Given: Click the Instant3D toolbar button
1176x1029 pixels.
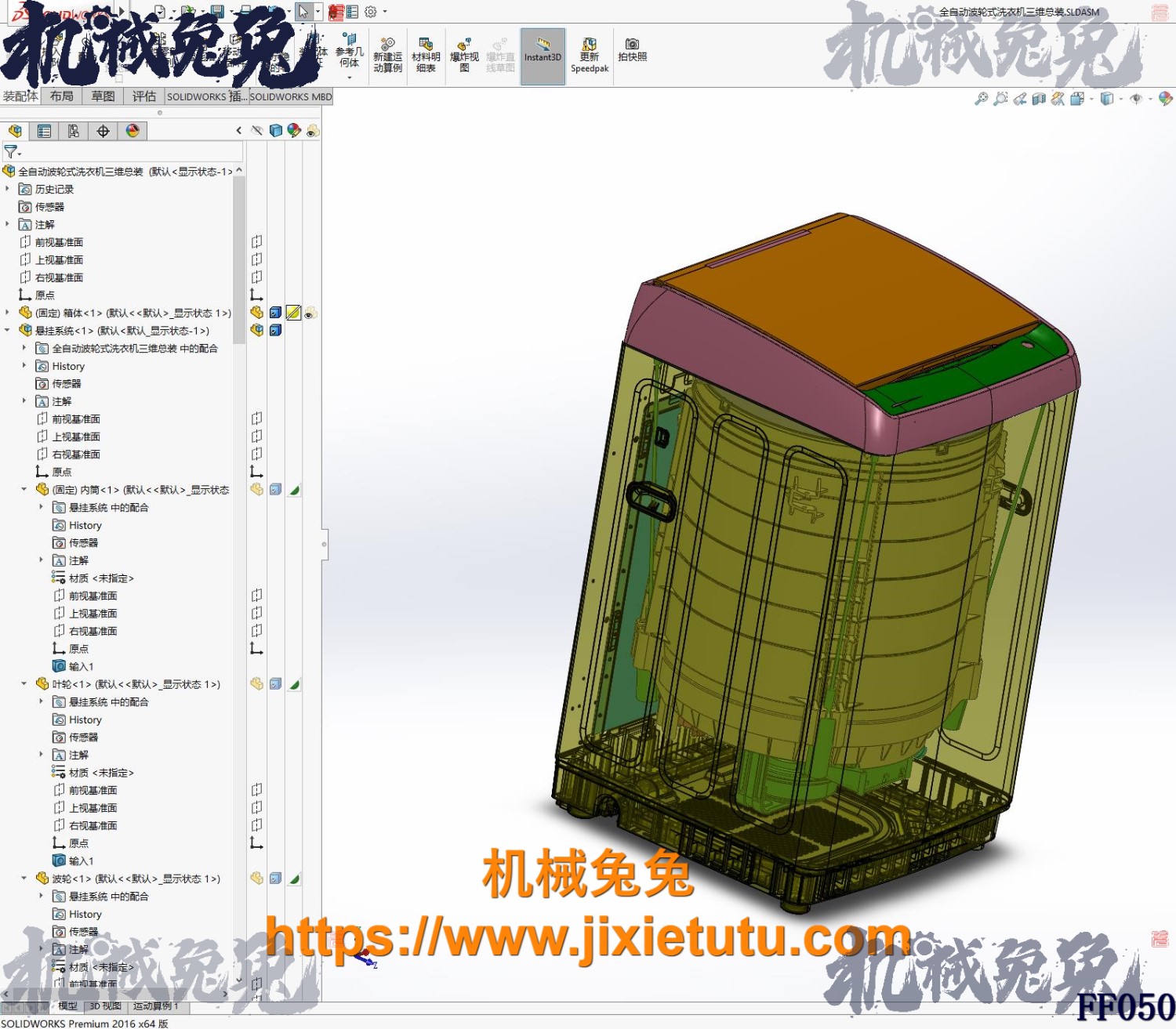Looking at the screenshot, I should 543,56.
